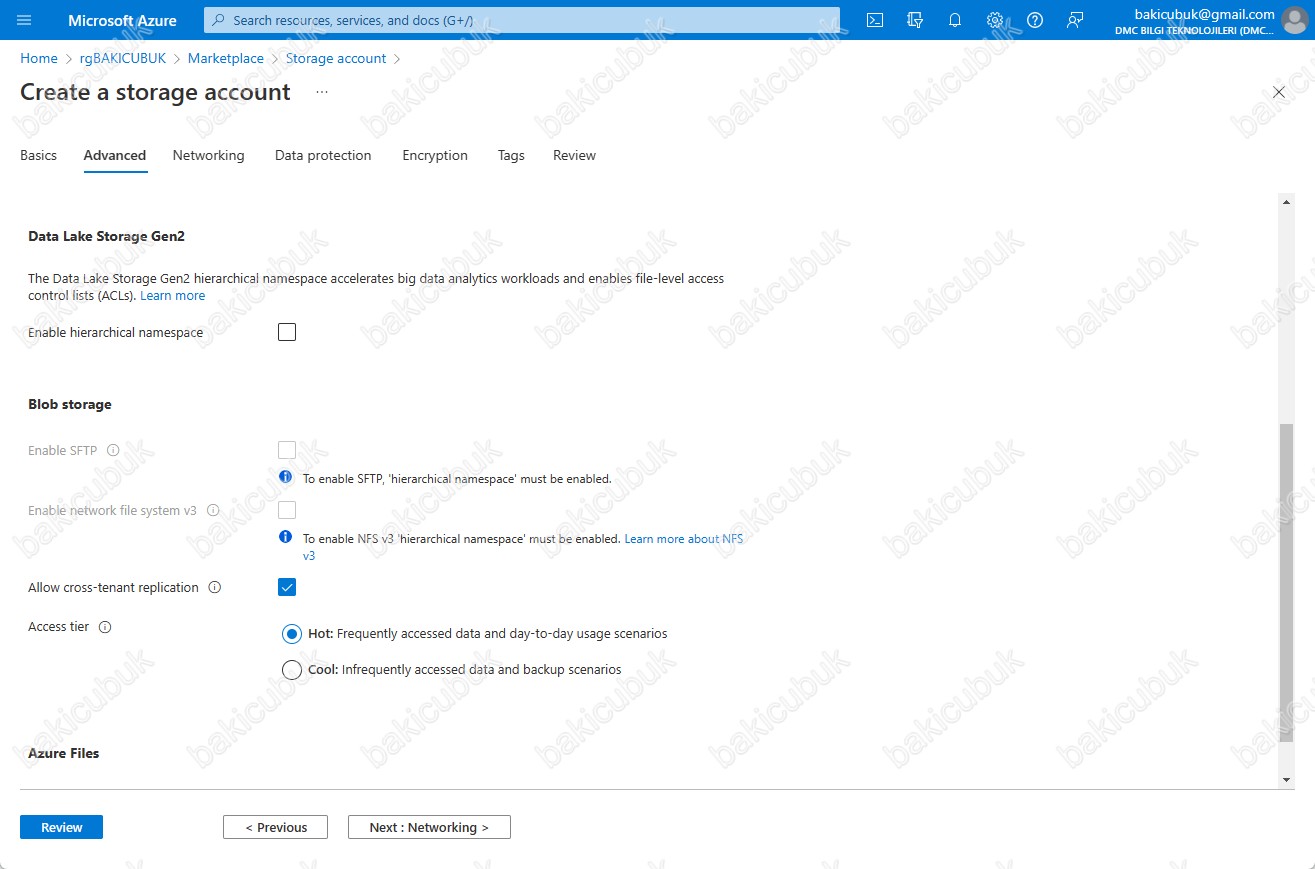Open the Help question mark icon

click(x=1035, y=20)
